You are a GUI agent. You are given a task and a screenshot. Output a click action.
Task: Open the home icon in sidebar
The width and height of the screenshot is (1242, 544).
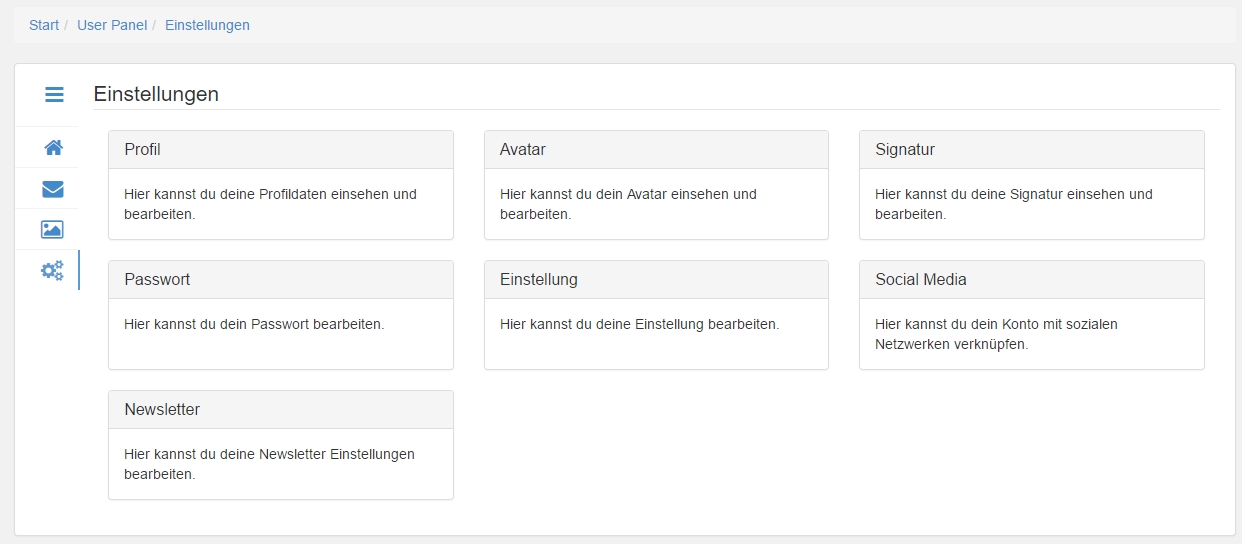[53, 148]
